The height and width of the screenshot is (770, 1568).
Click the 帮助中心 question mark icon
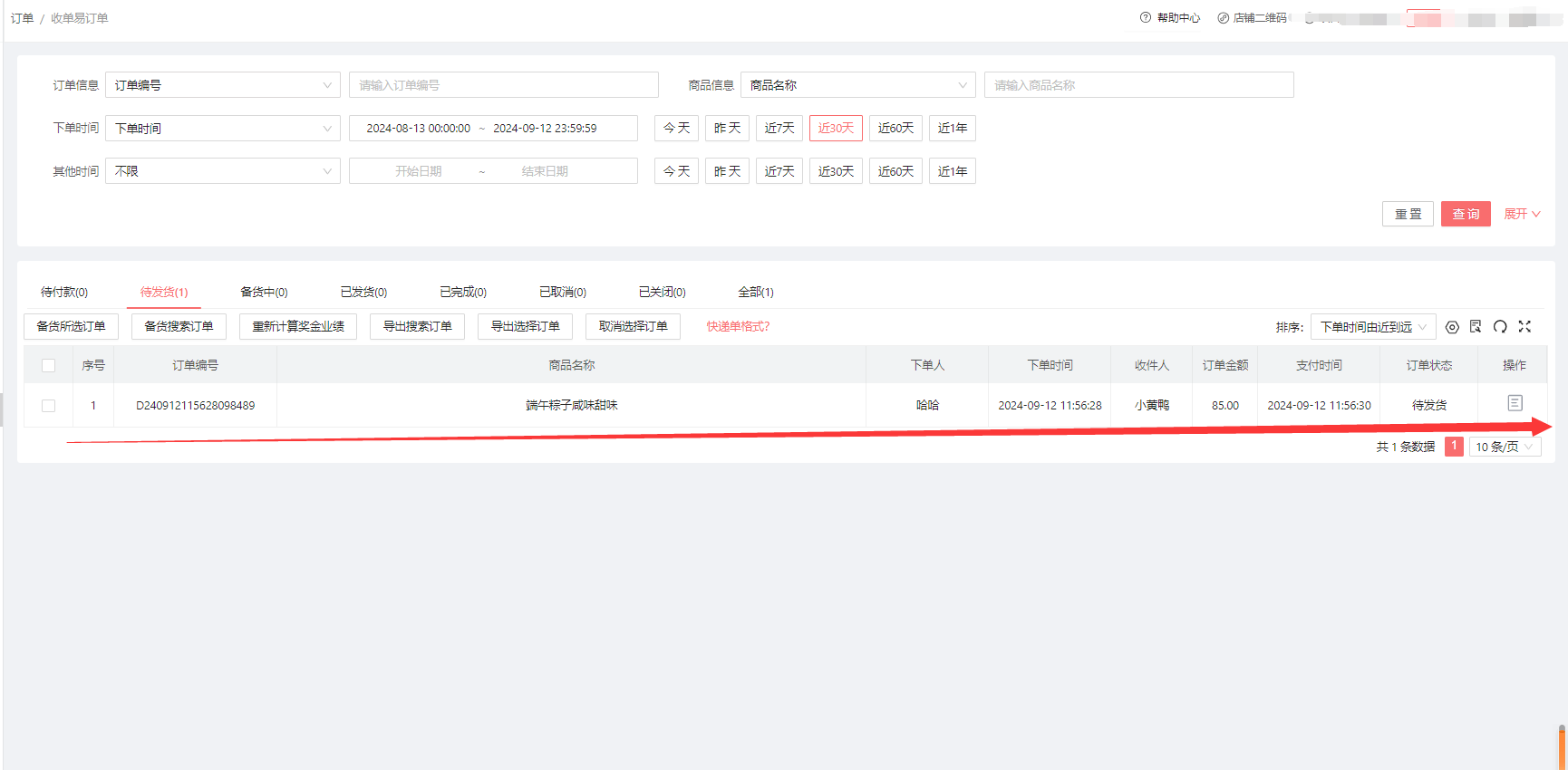tap(1146, 18)
